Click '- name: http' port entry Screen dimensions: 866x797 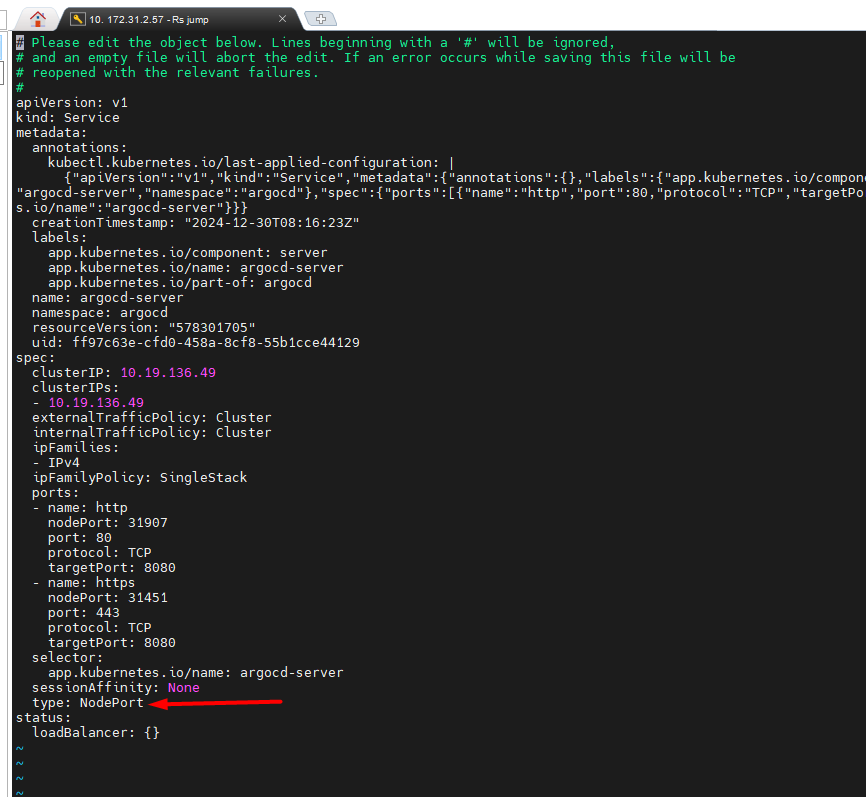(x=80, y=508)
